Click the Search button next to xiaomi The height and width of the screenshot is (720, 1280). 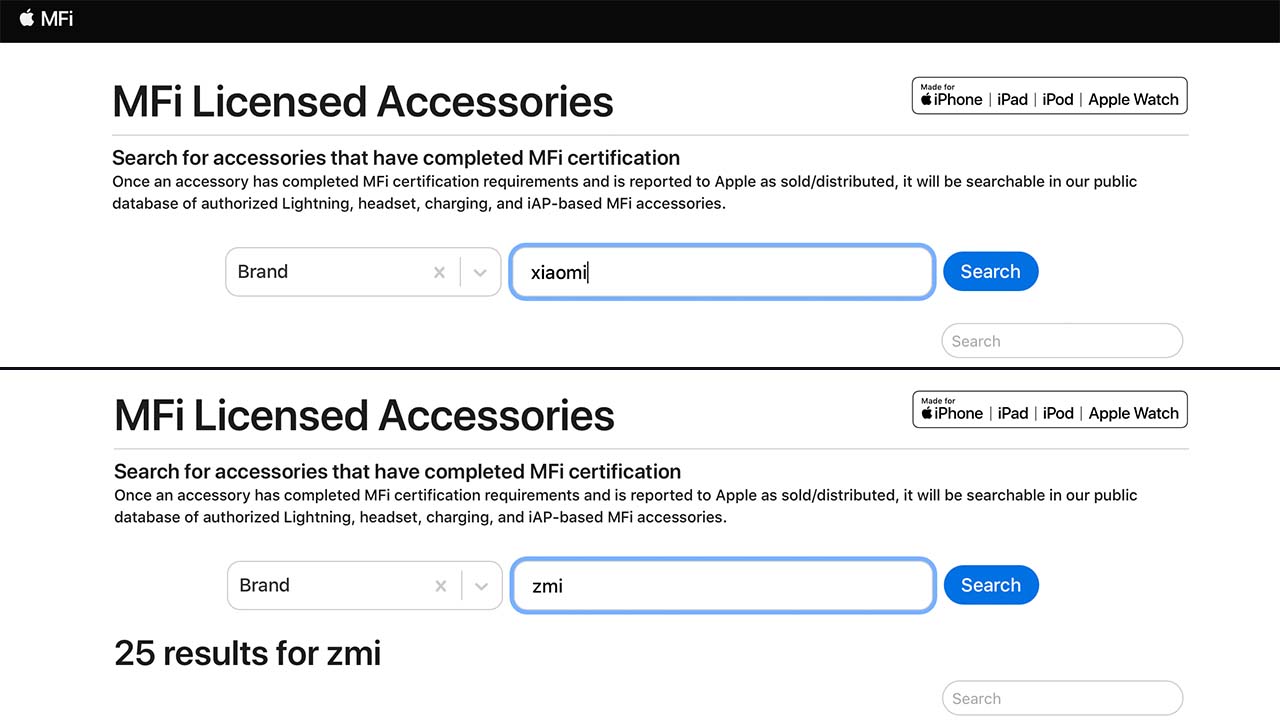pos(990,271)
